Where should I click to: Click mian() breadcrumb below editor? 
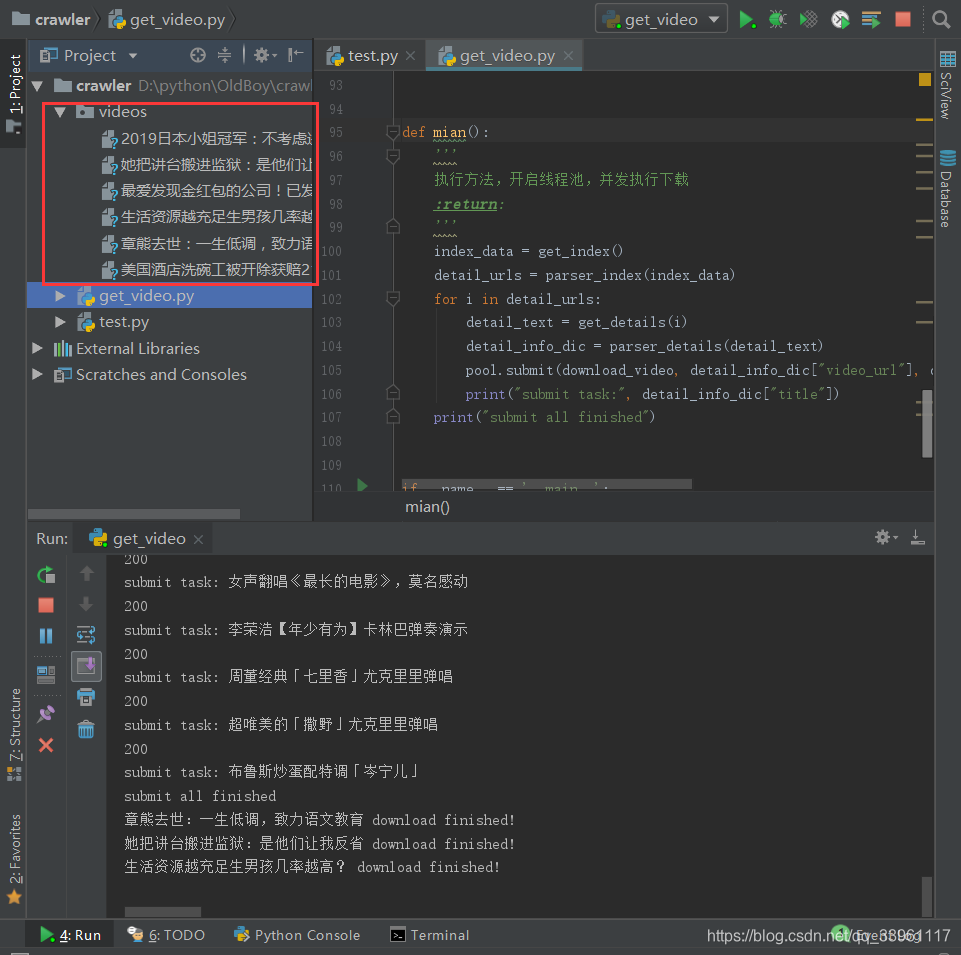[427, 507]
